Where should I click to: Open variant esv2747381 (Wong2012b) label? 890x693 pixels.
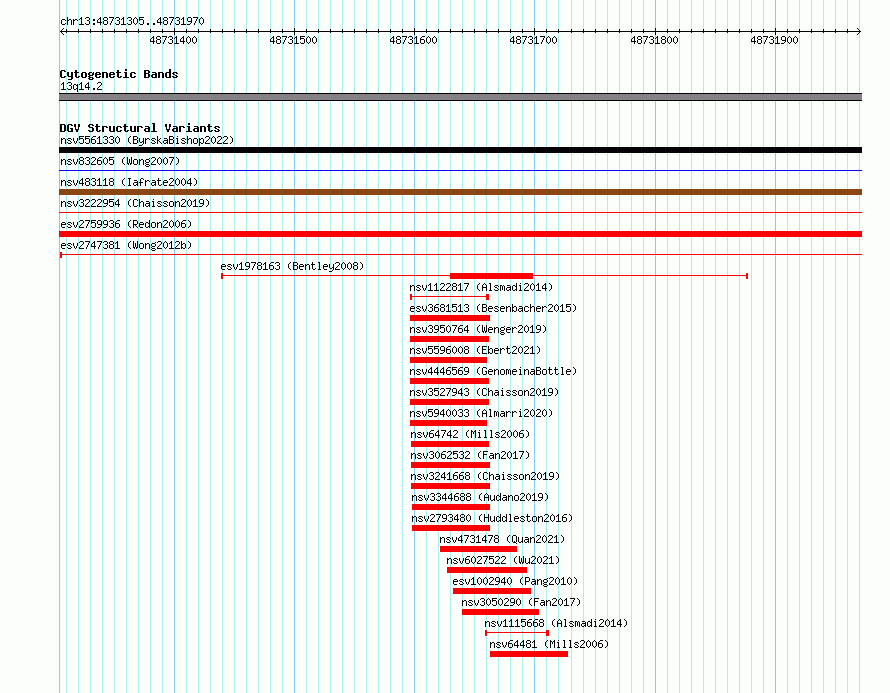tap(126, 245)
